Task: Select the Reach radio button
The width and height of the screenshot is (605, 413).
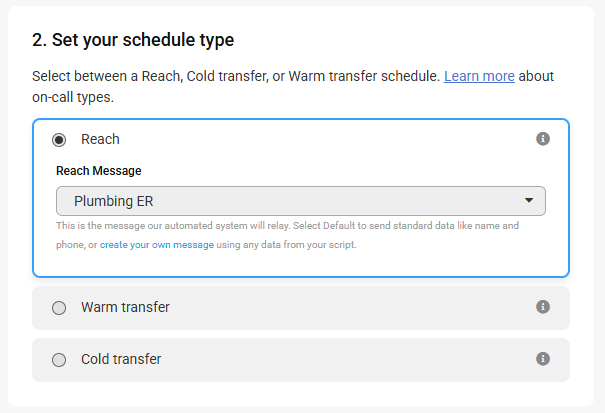Action: (x=59, y=140)
